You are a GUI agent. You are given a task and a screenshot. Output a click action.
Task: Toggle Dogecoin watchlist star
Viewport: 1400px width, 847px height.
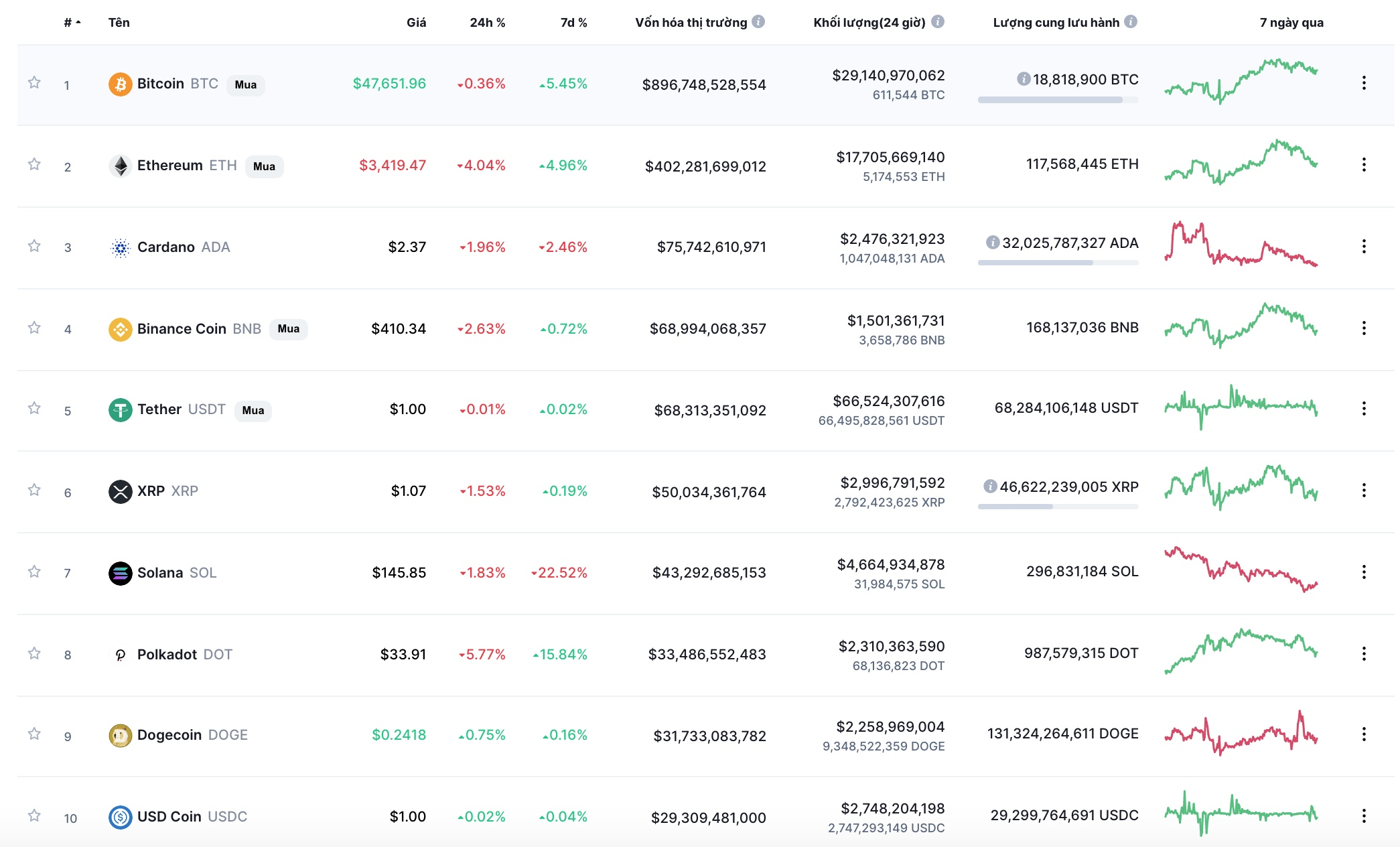click(x=34, y=734)
